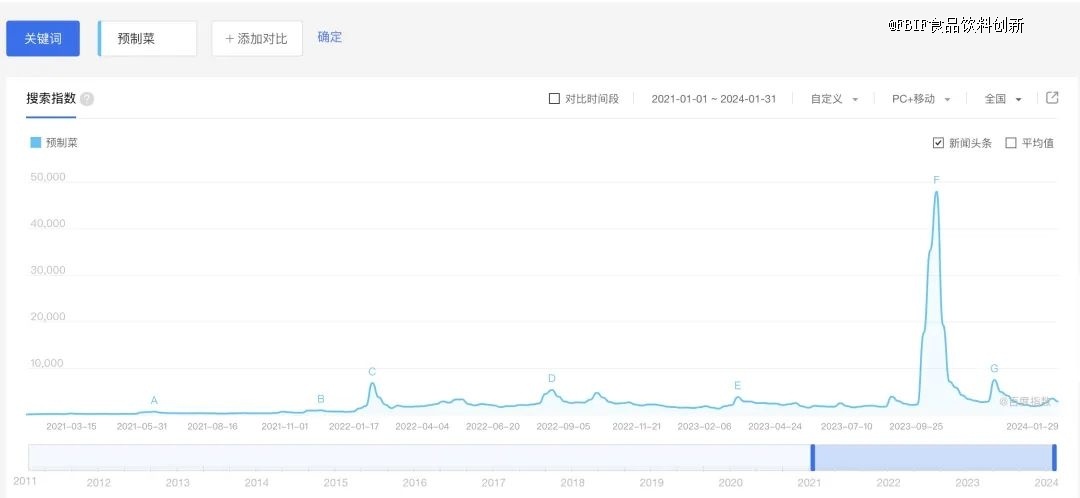This screenshot has width=1080, height=498.
Task: Click the right handle of the time range slider
Action: (1055, 458)
